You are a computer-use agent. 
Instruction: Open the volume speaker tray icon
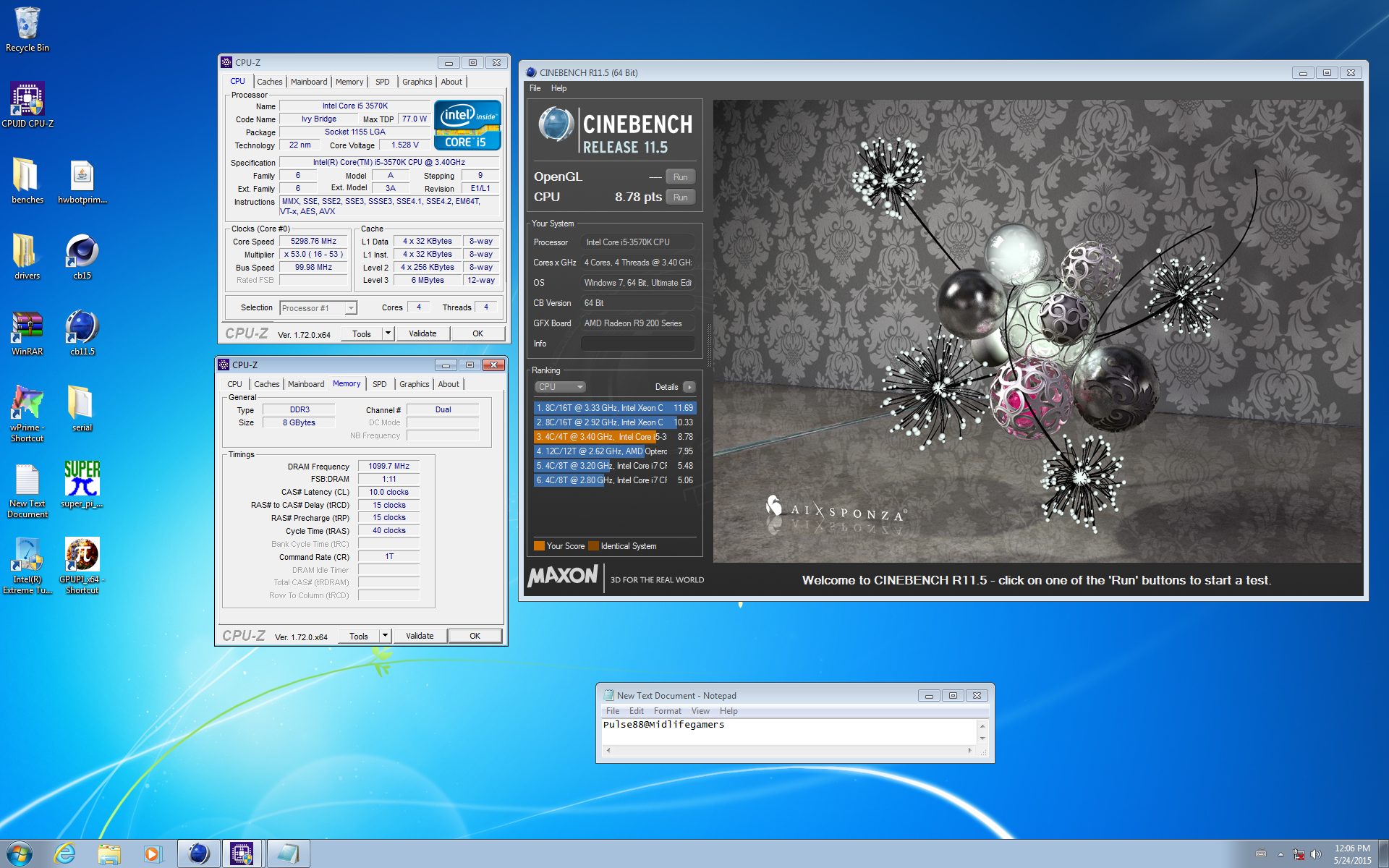pyautogui.click(x=1316, y=854)
